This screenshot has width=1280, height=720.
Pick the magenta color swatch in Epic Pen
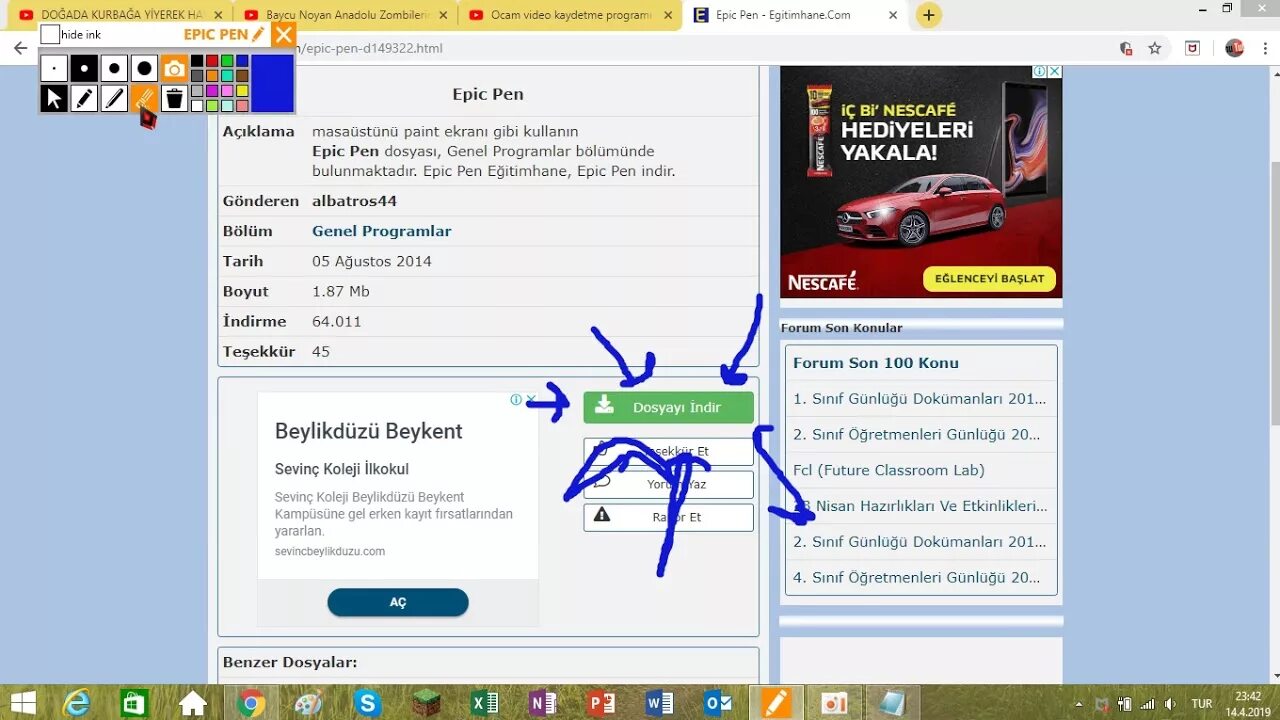click(212, 91)
